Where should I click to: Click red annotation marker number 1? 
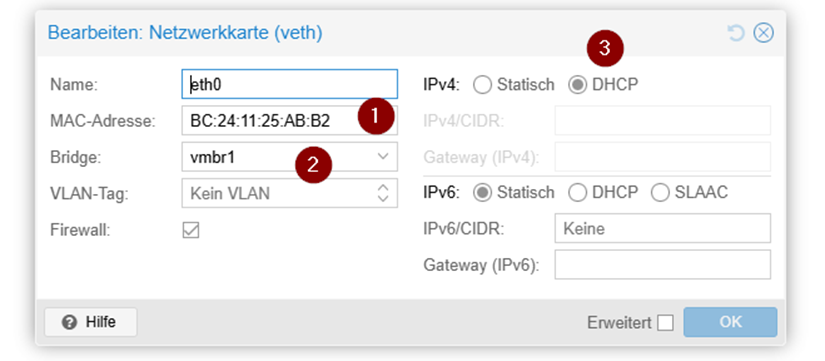376,116
